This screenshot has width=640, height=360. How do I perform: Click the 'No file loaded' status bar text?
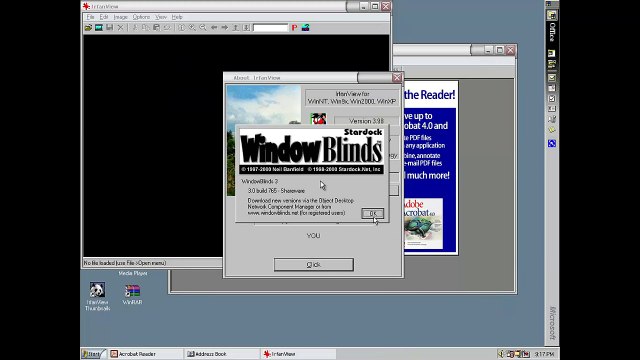tap(125, 263)
